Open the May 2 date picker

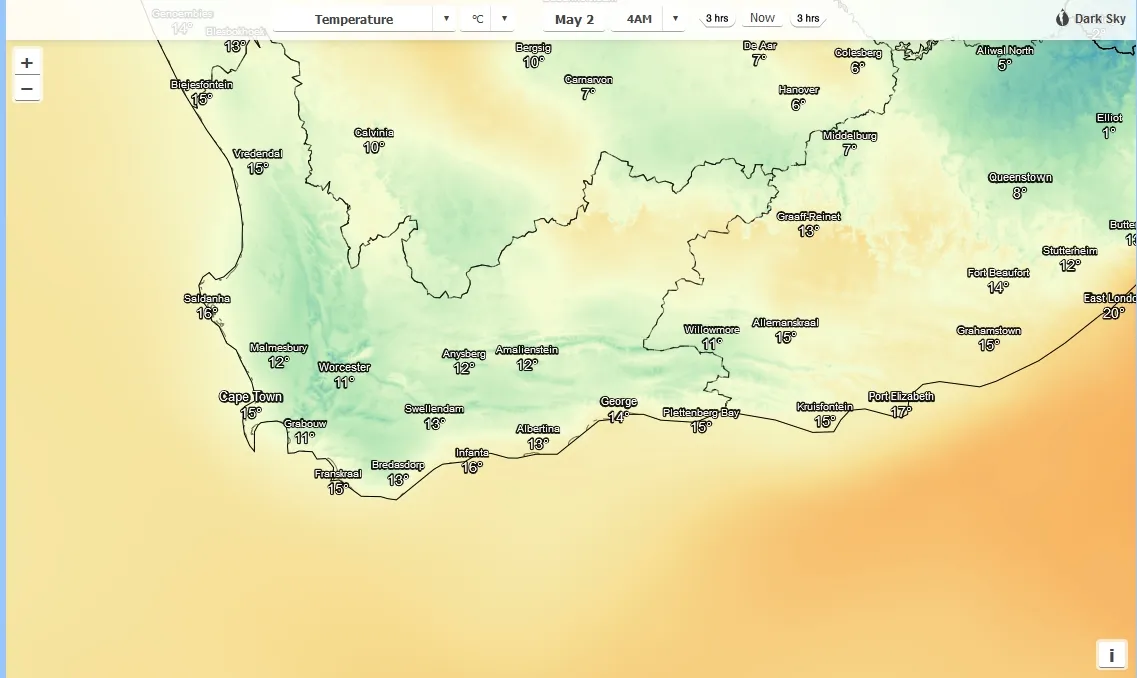click(x=574, y=20)
